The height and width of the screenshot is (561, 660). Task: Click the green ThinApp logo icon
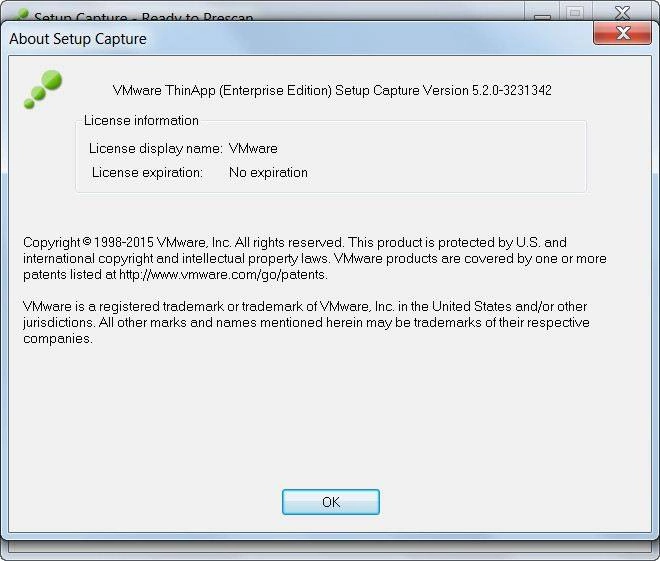click(x=43, y=89)
